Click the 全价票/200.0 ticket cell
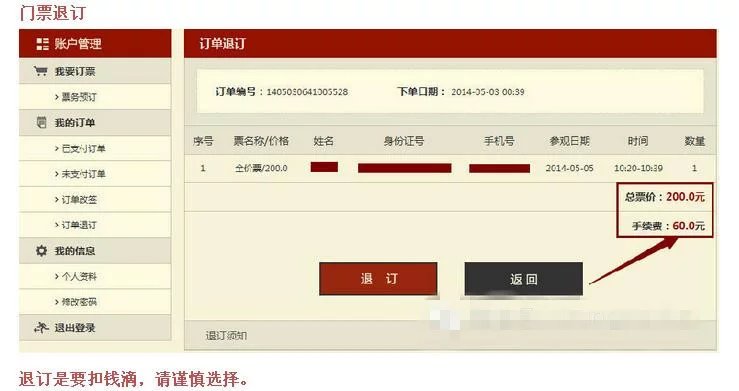Screen dimensions: 739x391 [261, 168]
